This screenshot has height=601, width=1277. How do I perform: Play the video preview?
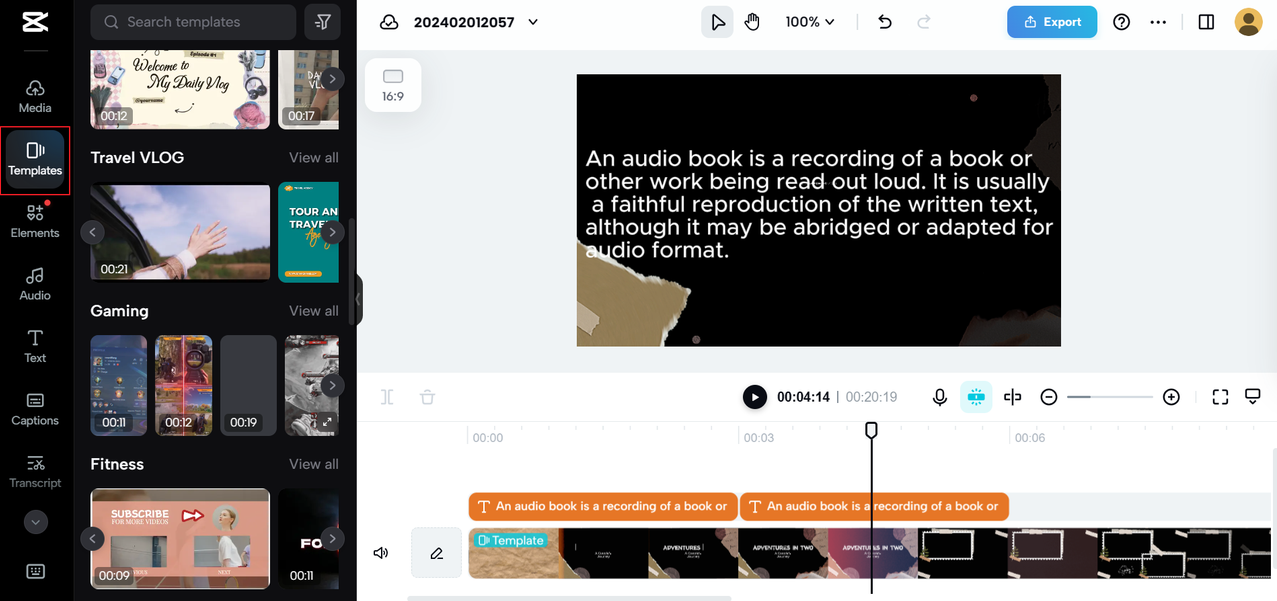click(x=755, y=397)
